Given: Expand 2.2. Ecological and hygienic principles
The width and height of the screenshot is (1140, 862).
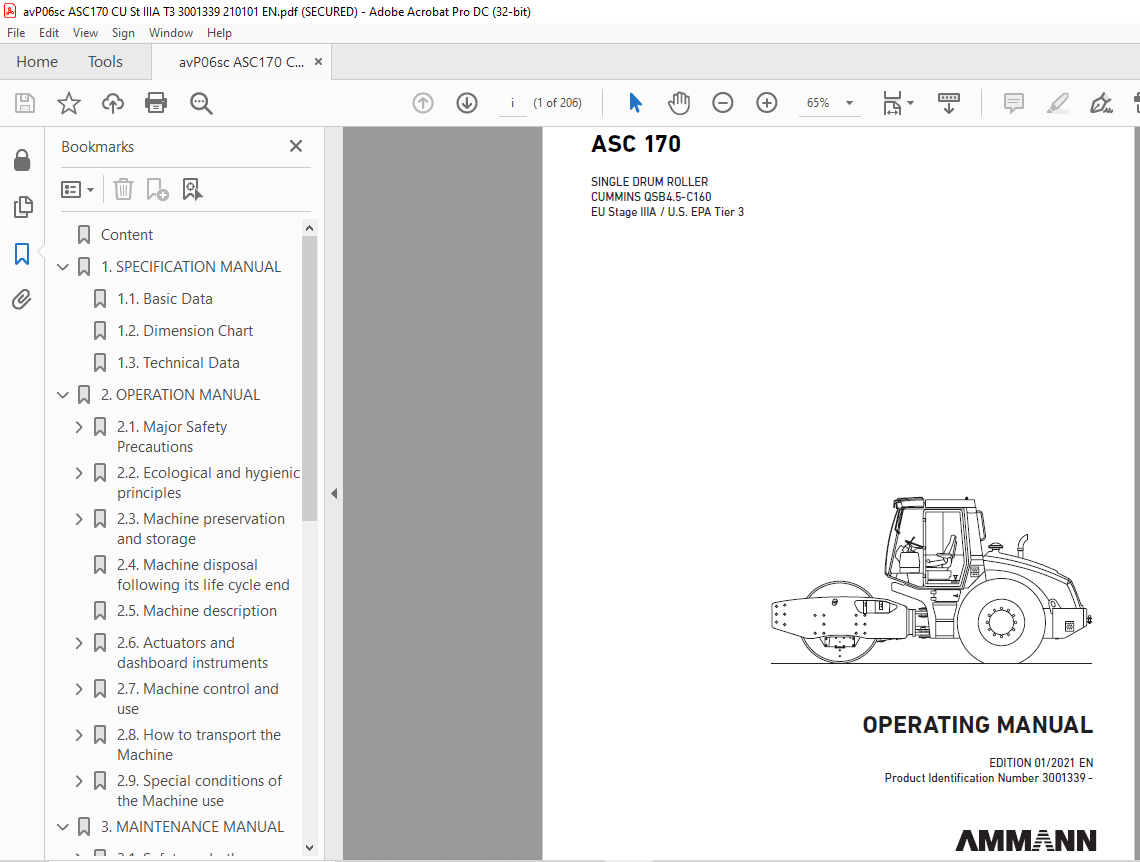Looking at the screenshot, I should tap(79, 473).
